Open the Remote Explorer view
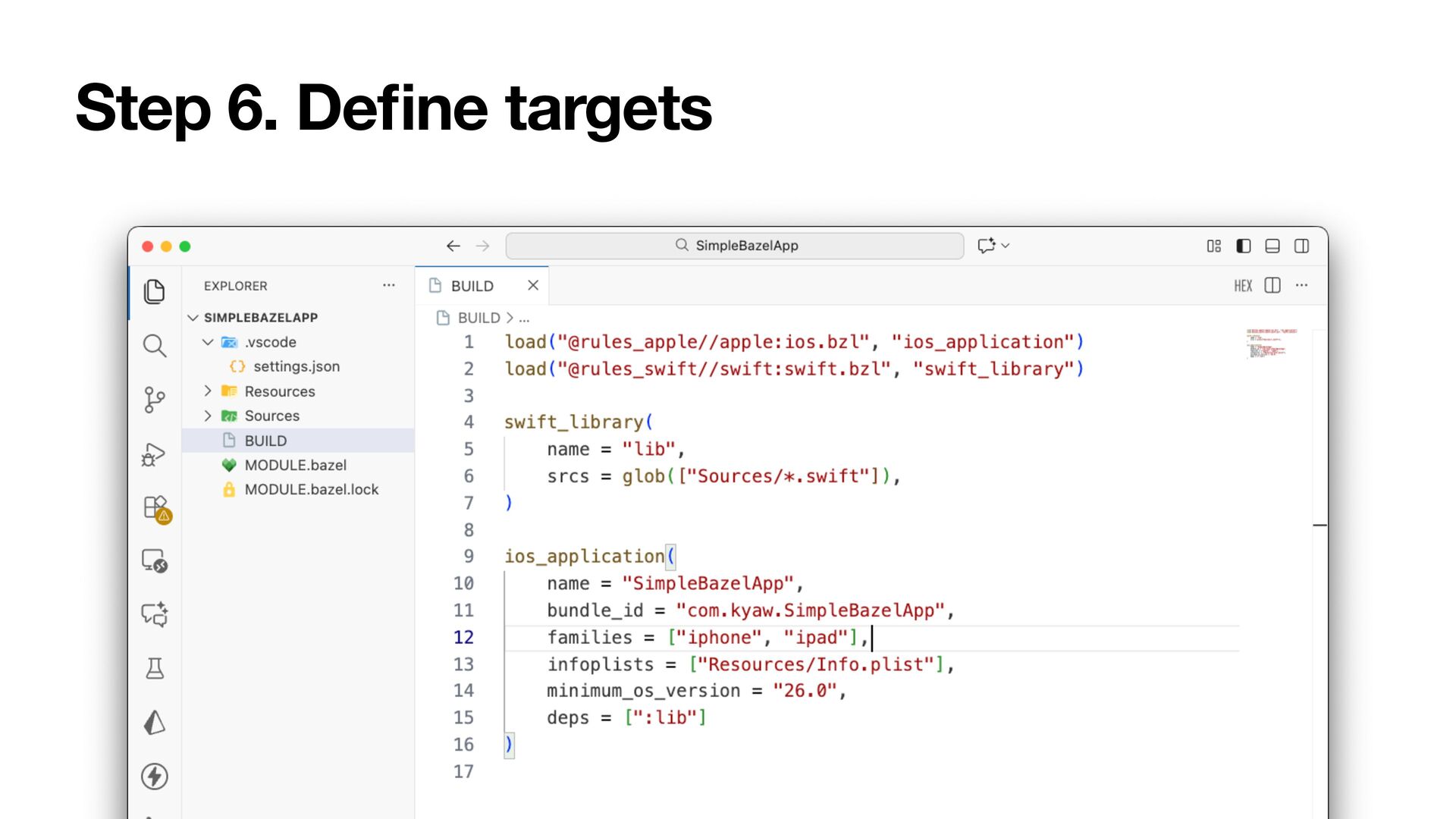The width and height of the screenshot is (1456, 819). [x=155, y=561]
